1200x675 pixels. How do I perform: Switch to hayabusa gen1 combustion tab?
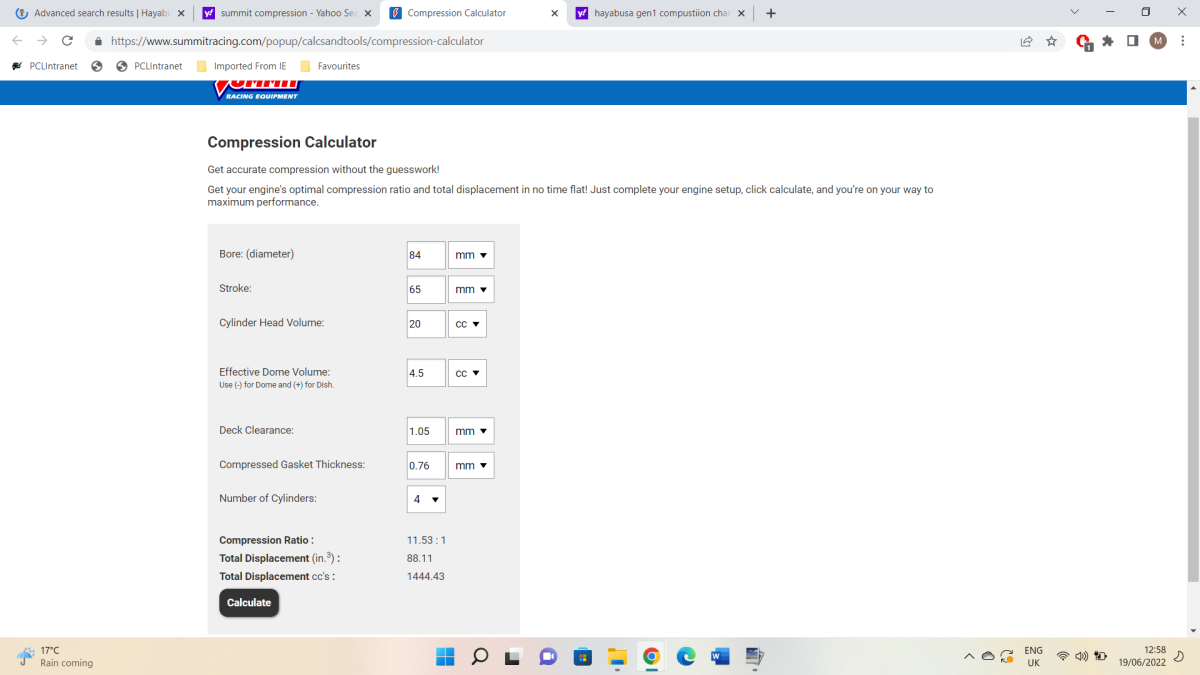[x=656, y=13]
